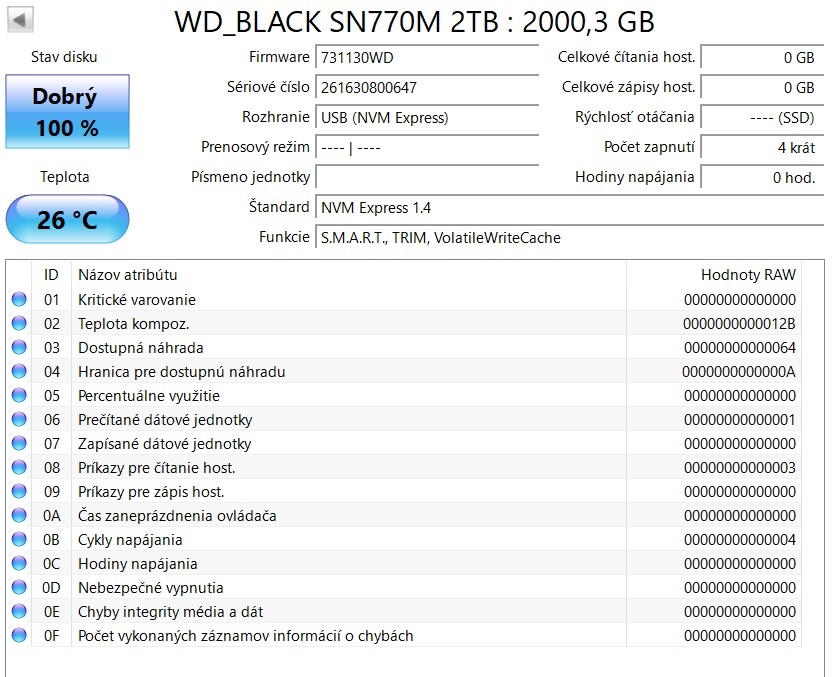
Task: Click the Celkové čítania host. value field
Action: (x=762, y=57)
